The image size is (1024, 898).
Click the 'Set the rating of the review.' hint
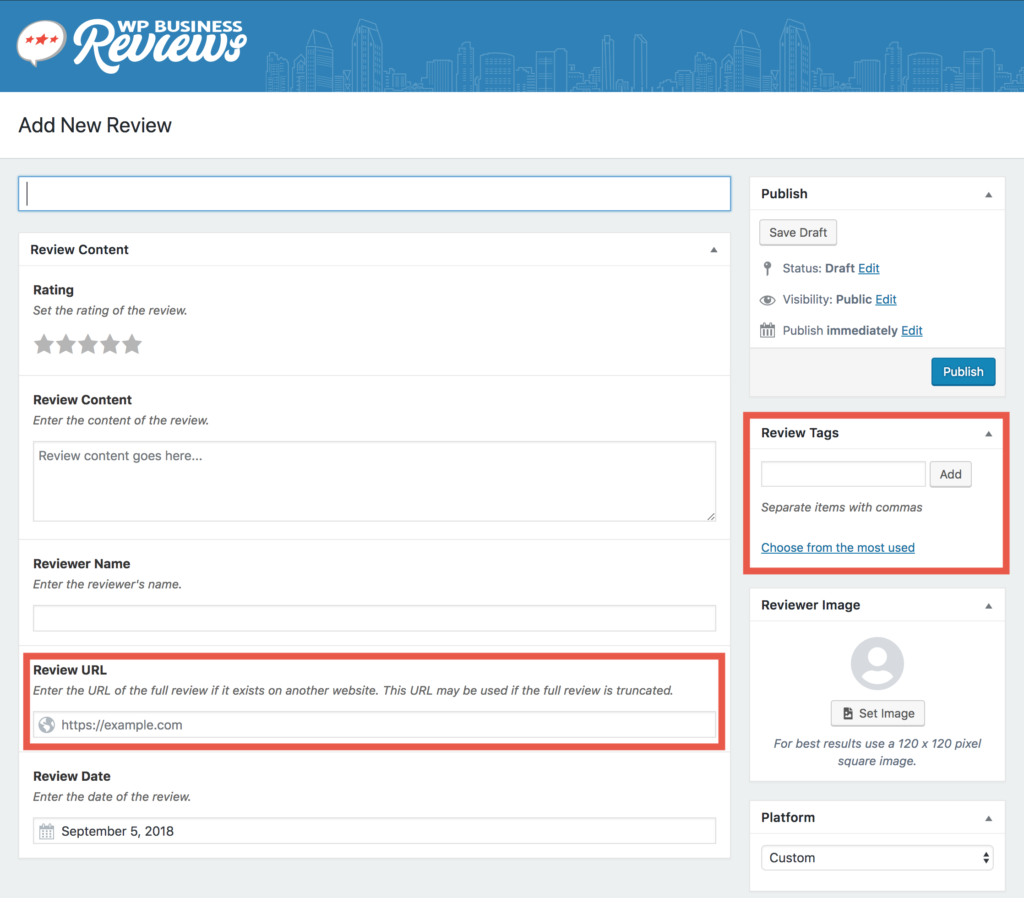click(x=110, y=311)
